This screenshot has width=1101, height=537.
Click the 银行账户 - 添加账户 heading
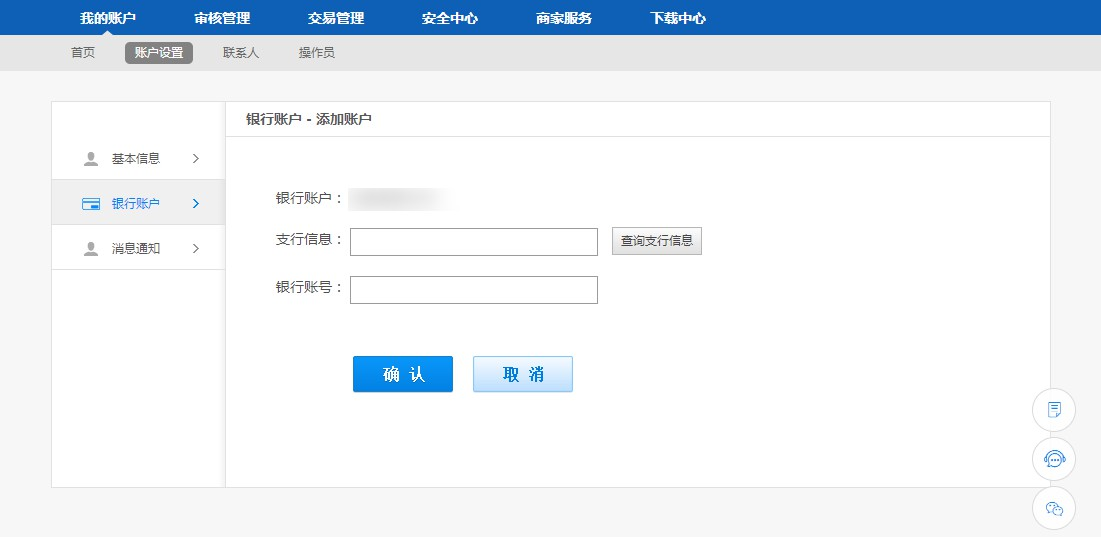pyautogui.click(x=309, y=119)
